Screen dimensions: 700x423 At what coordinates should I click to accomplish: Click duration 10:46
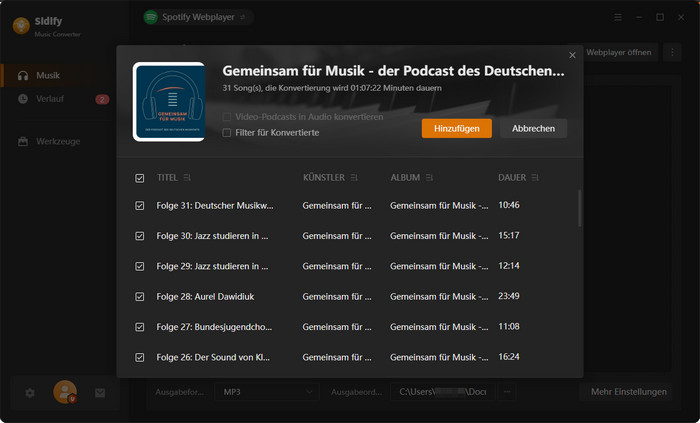(x=509, y=205)
